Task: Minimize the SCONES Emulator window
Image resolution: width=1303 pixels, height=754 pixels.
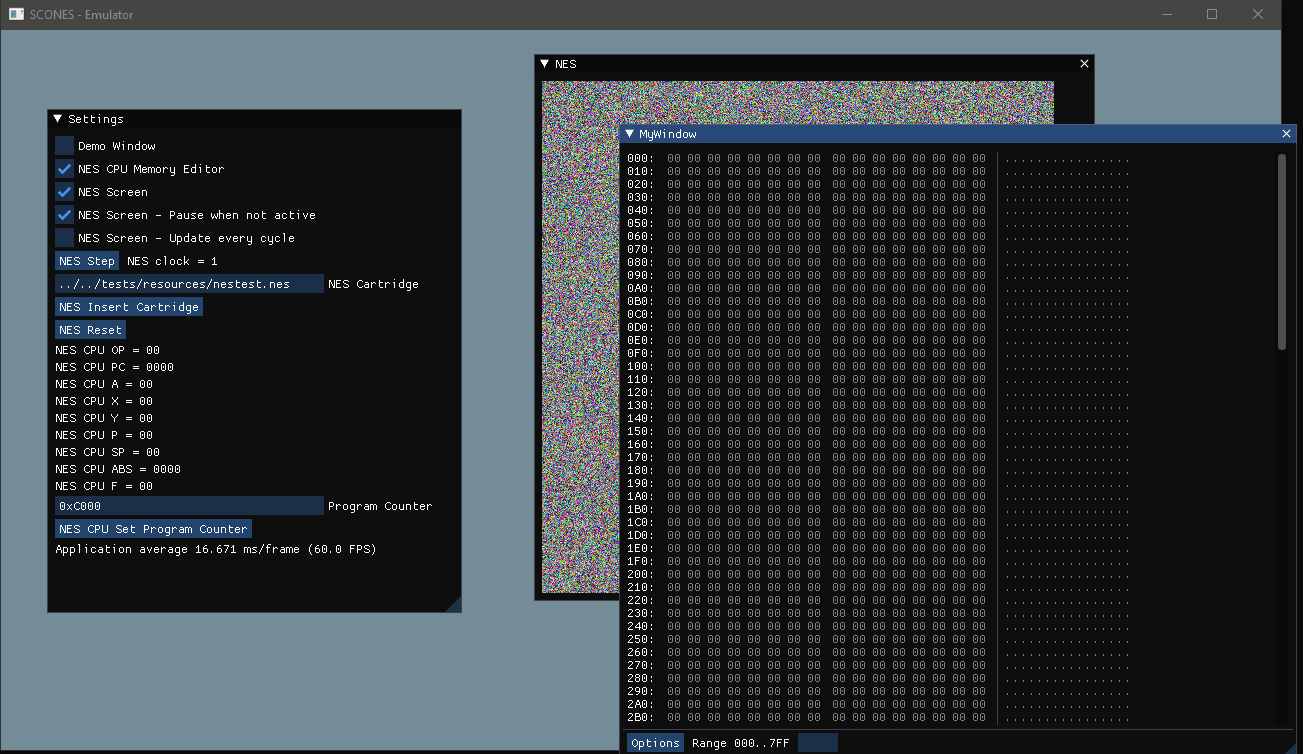Action: (x=1166, y=15)
